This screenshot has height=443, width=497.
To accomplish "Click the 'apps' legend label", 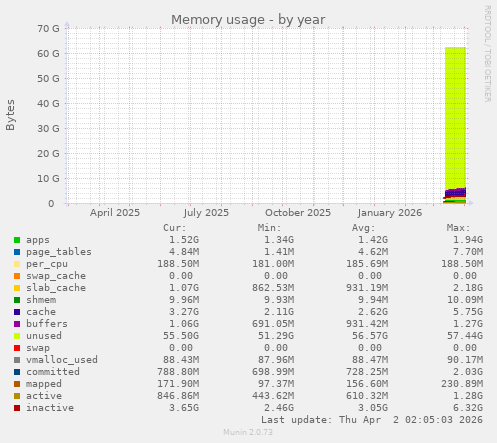I will (x=38, y=240).
